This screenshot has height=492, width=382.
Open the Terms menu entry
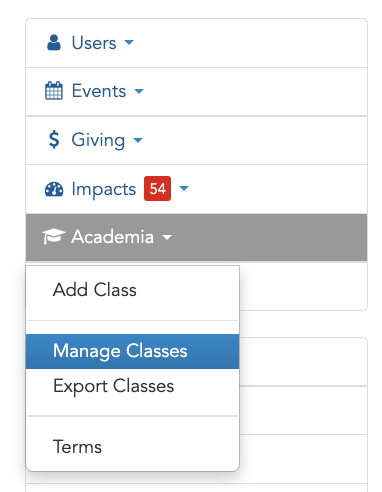pyautogui.click(x=77, y=447)
